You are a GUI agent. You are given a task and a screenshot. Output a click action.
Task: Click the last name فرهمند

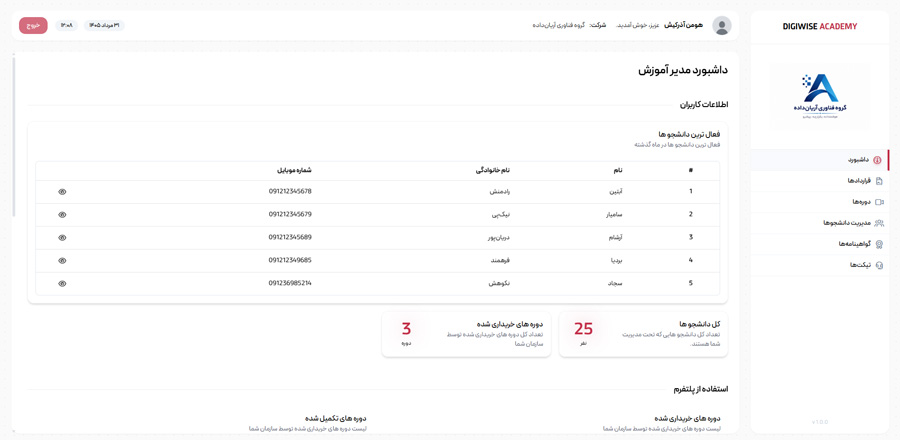click(501, 260)
